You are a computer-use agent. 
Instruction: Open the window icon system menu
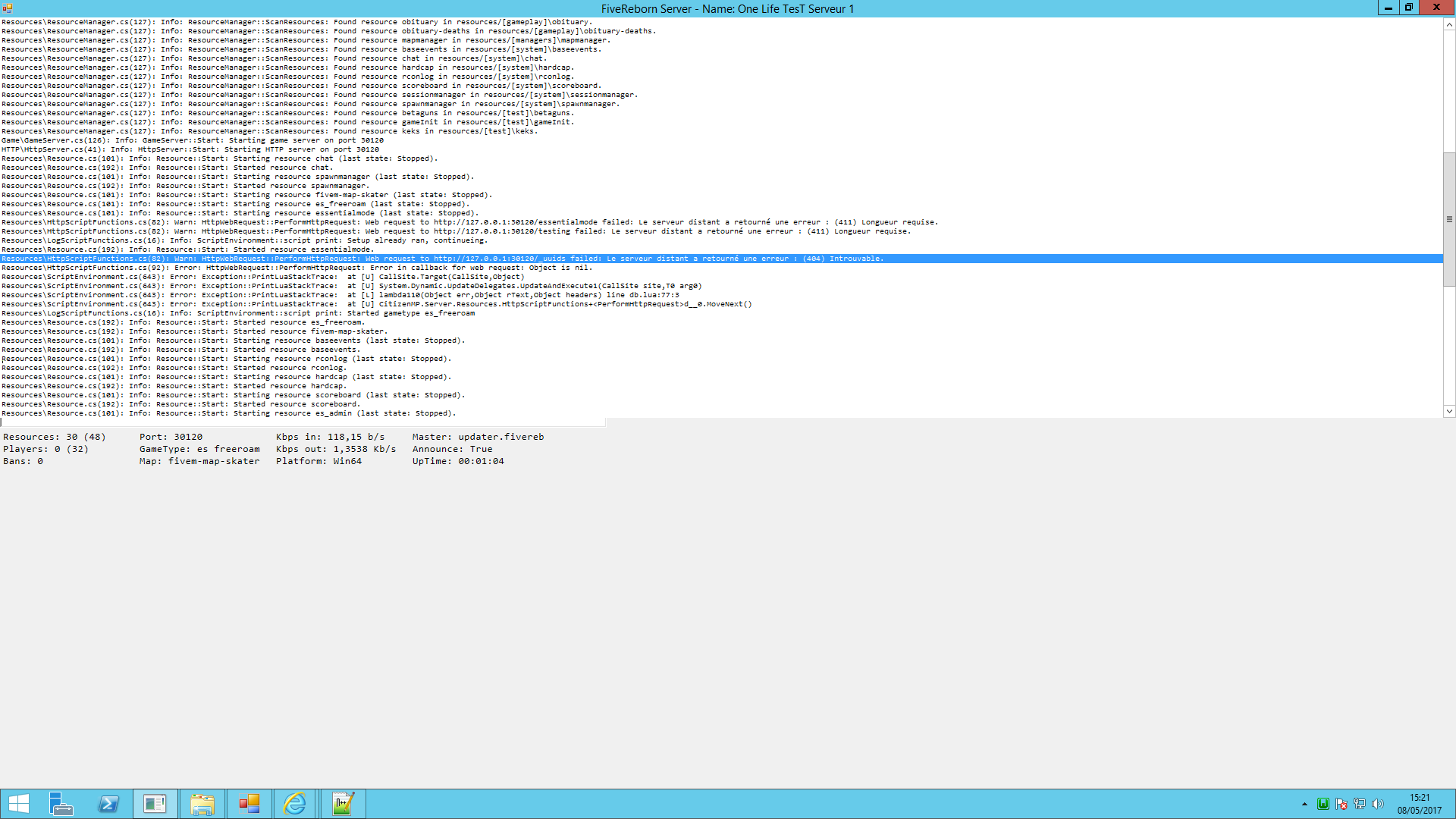[8, 8]
